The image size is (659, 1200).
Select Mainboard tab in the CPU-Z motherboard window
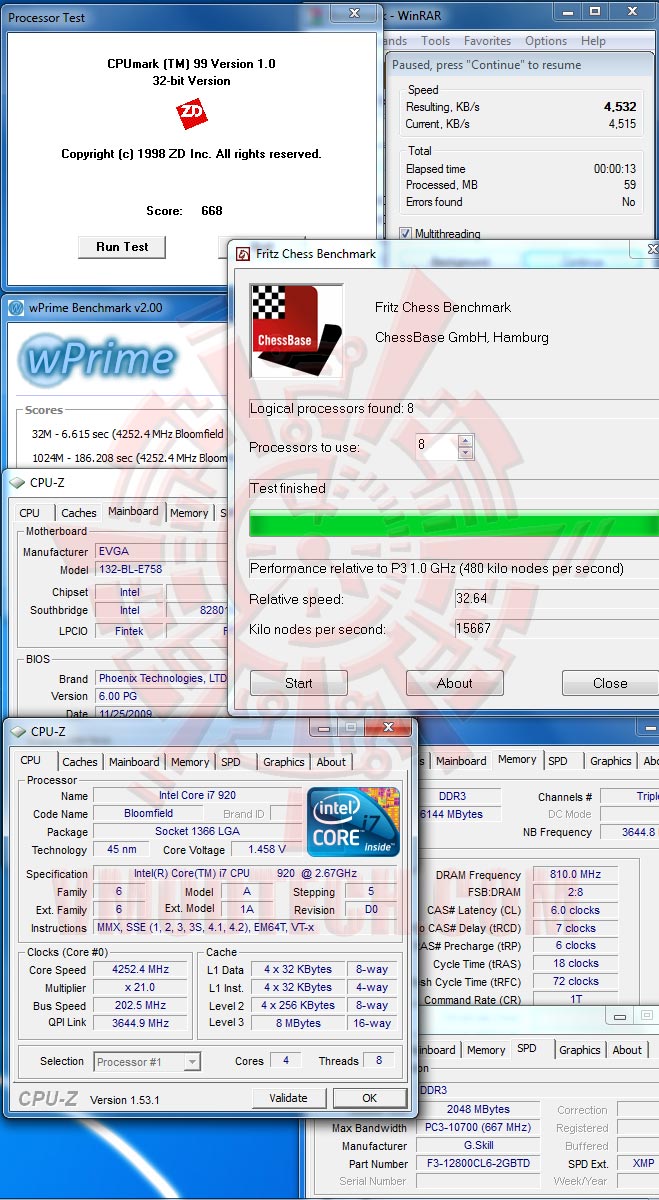click(133, 511)
